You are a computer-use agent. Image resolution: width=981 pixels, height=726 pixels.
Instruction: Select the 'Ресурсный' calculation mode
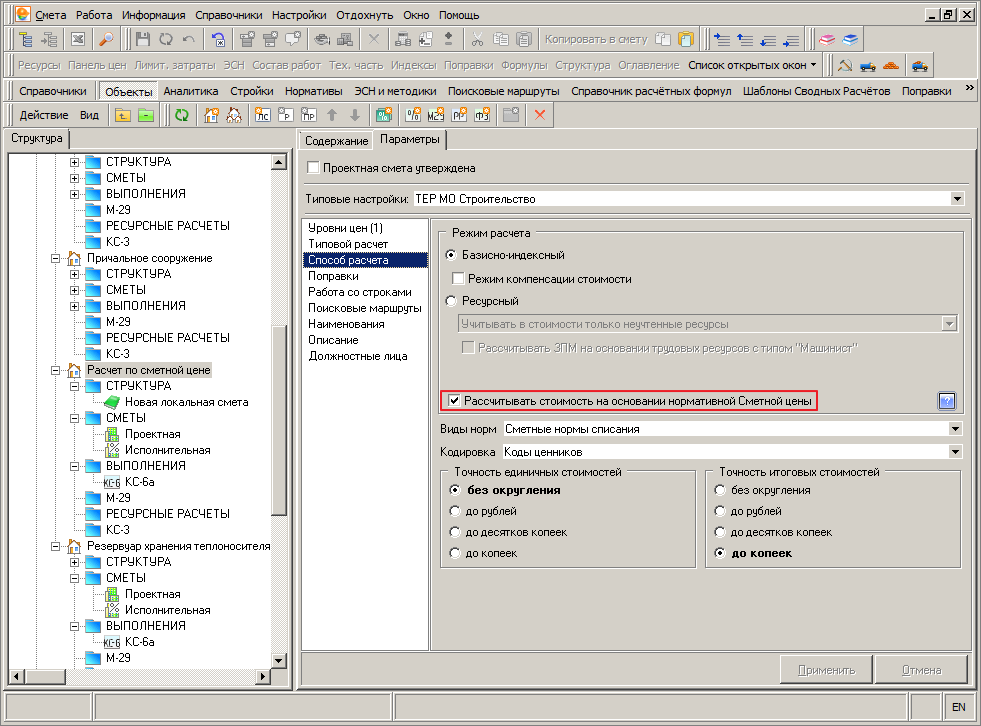coord(450,301)
